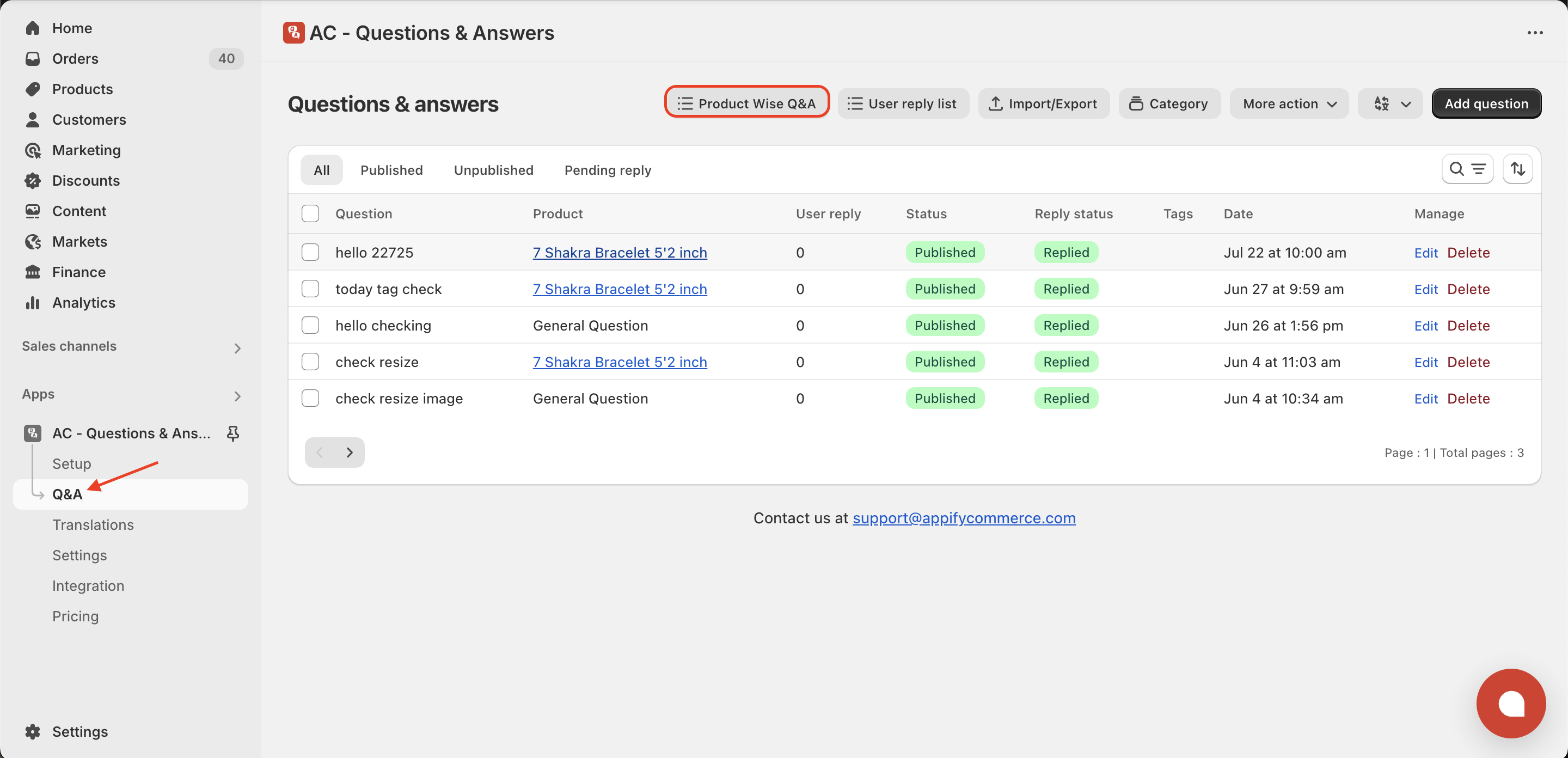Go to next page with right arrow
This screenshot has width=1568, height=758.
[350, 453]
